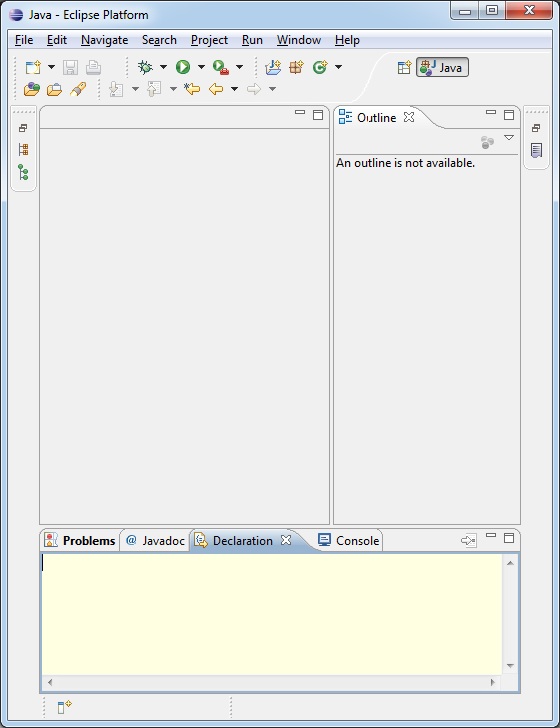
Task: Open the Search menu
Action: [x=159, y=40]
